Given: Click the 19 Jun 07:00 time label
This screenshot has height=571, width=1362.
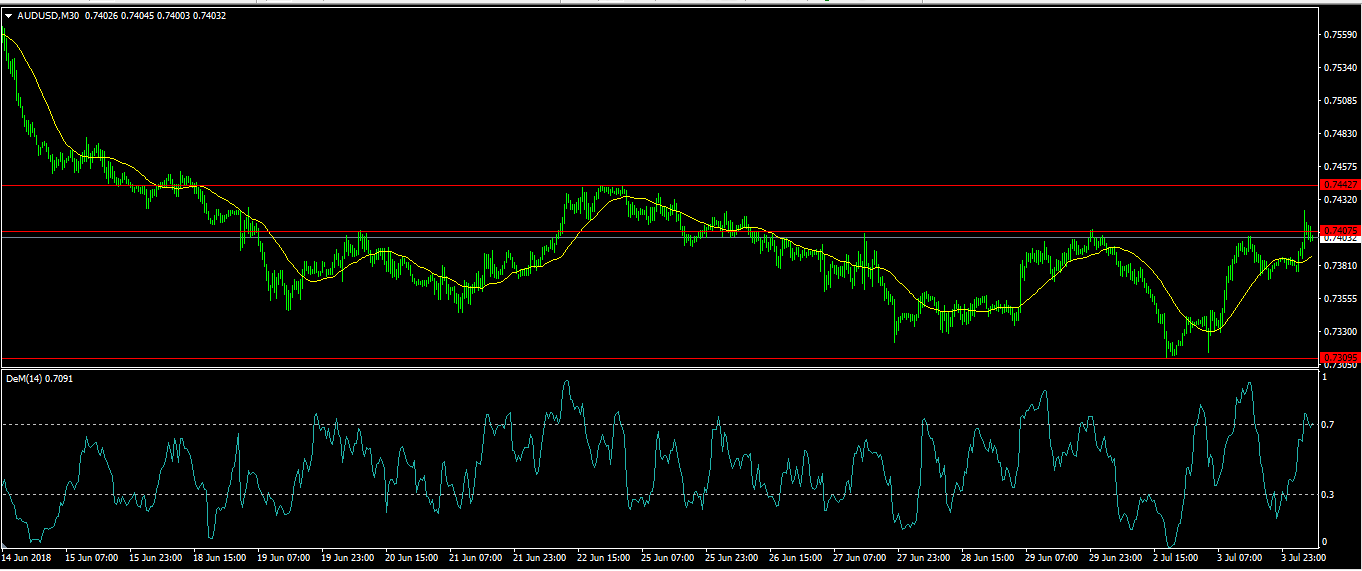Looking at the screenshot, I should pyautogui.click(x=286, y=557).
